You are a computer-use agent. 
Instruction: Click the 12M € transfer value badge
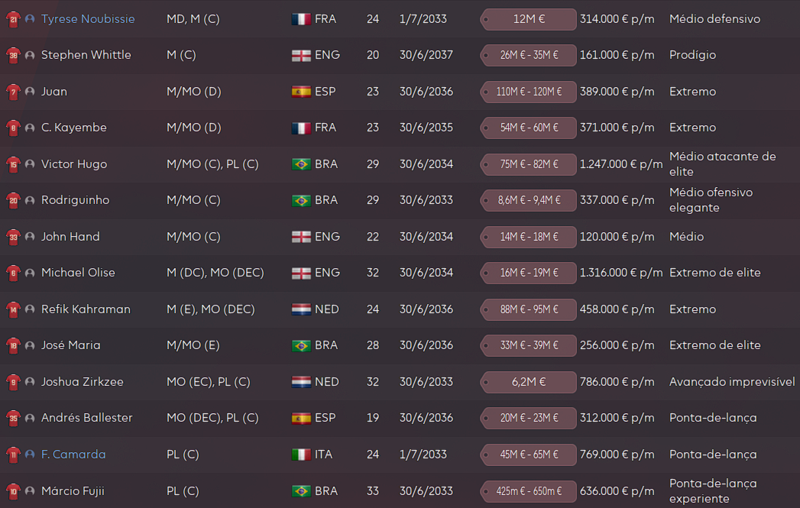tap(529, 19)
